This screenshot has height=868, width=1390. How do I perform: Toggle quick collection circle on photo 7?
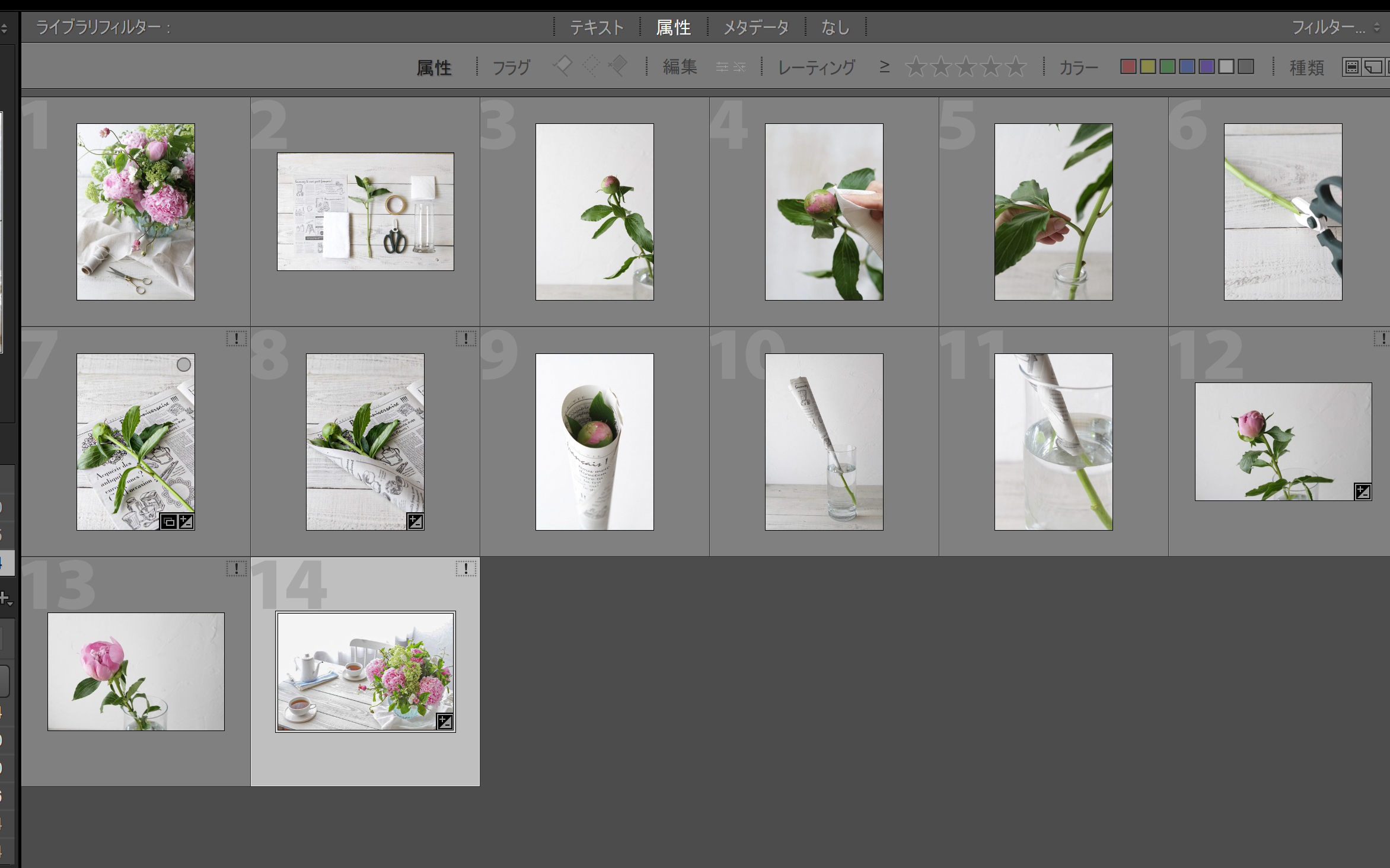(x=184, y=365)
